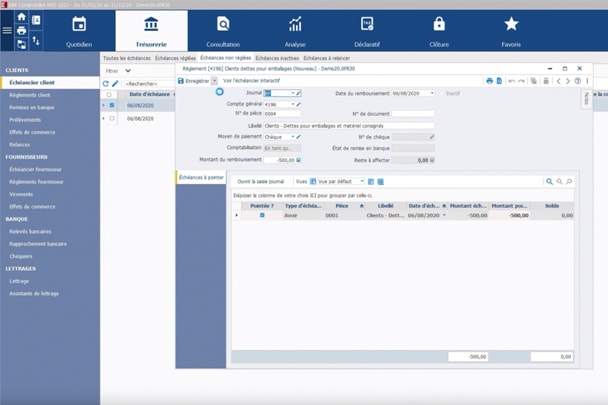Open the Clôture padlock module
The height and width of the screenshot is (405, 608).
pos(439,30)
